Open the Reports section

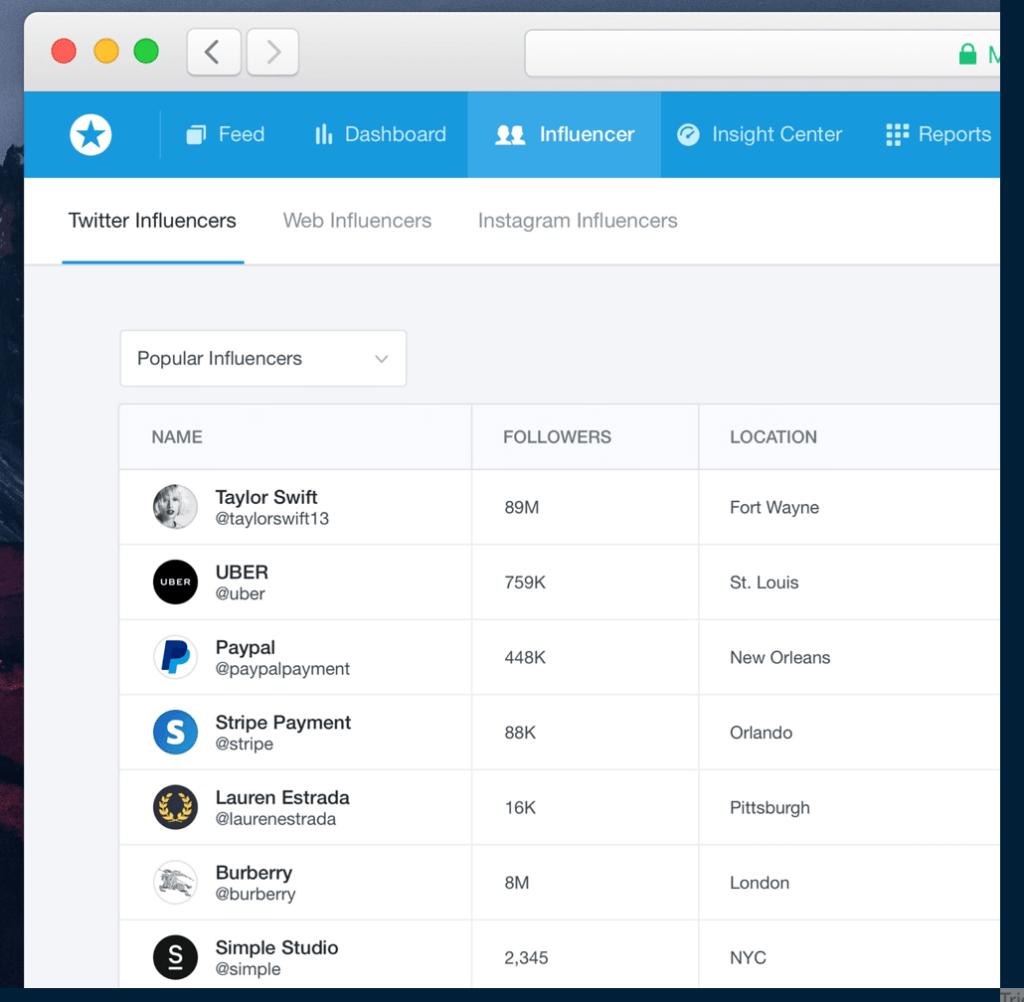(938, 135)
